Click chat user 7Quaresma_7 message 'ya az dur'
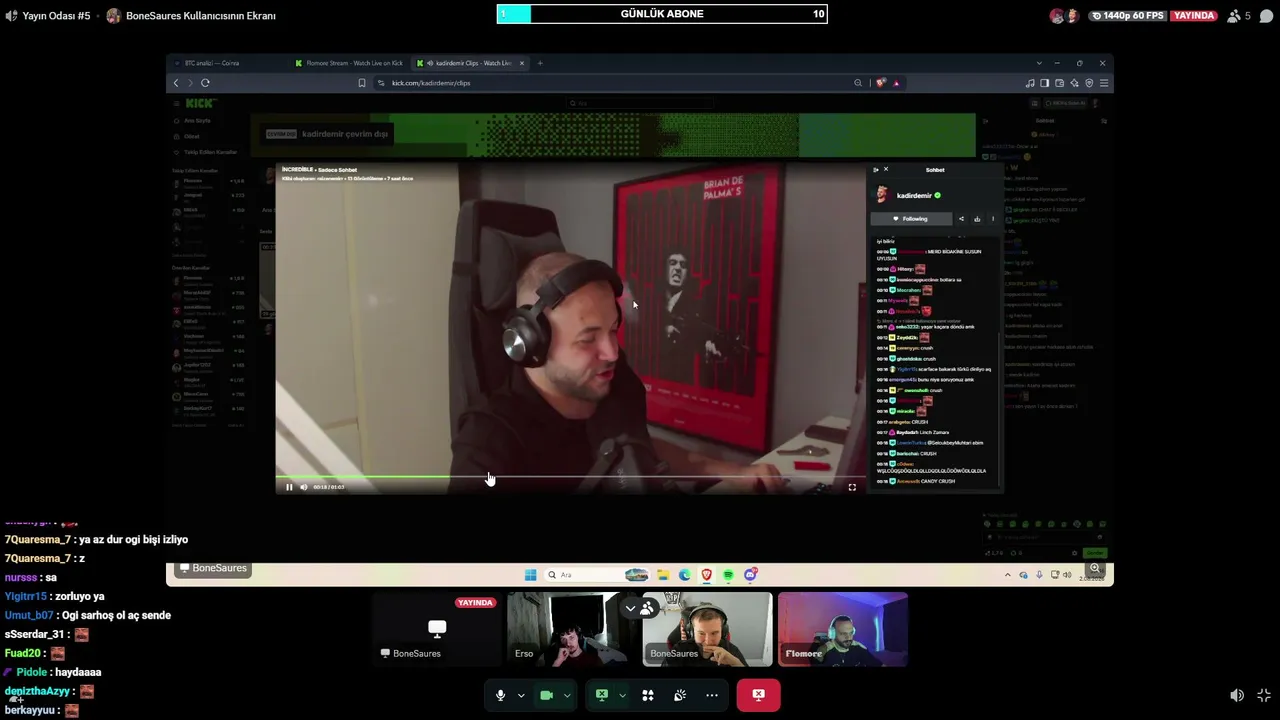Viewport: 1280px width, 720px height. [96, 540]
